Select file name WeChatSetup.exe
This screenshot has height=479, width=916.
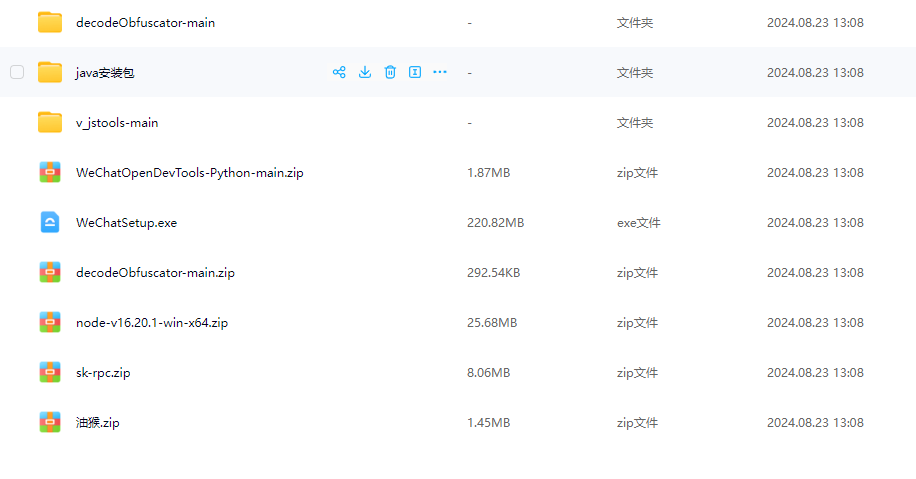tap(126, 223)
